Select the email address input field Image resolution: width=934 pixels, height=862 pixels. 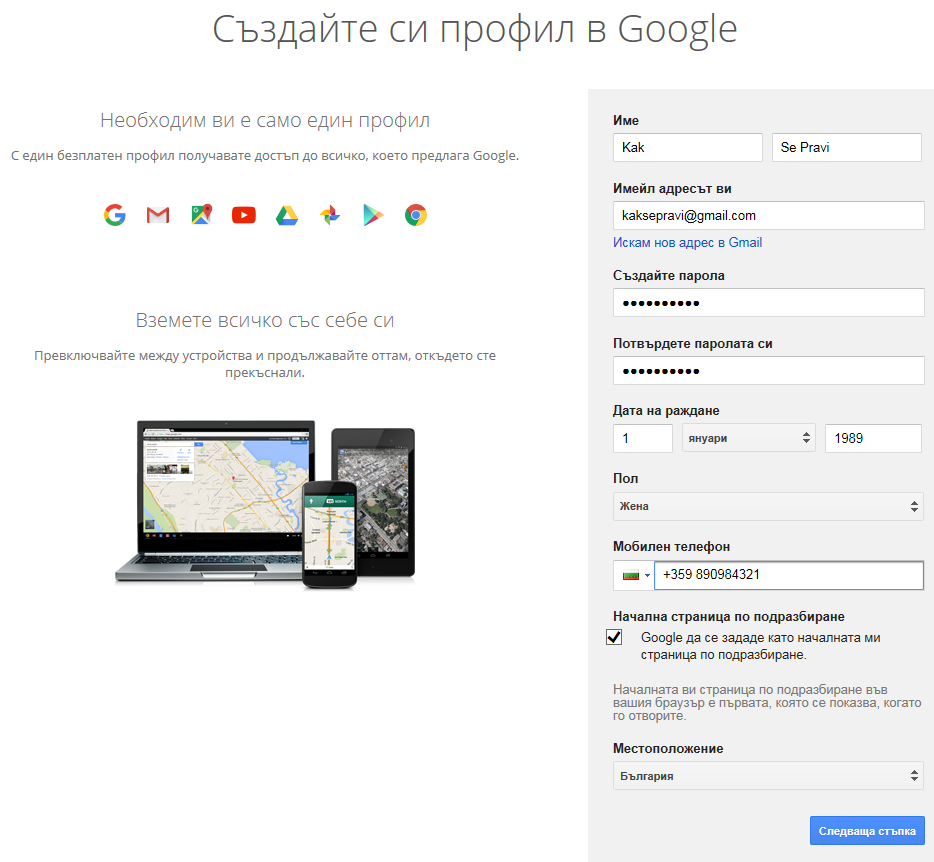click(x=767, y=215)
